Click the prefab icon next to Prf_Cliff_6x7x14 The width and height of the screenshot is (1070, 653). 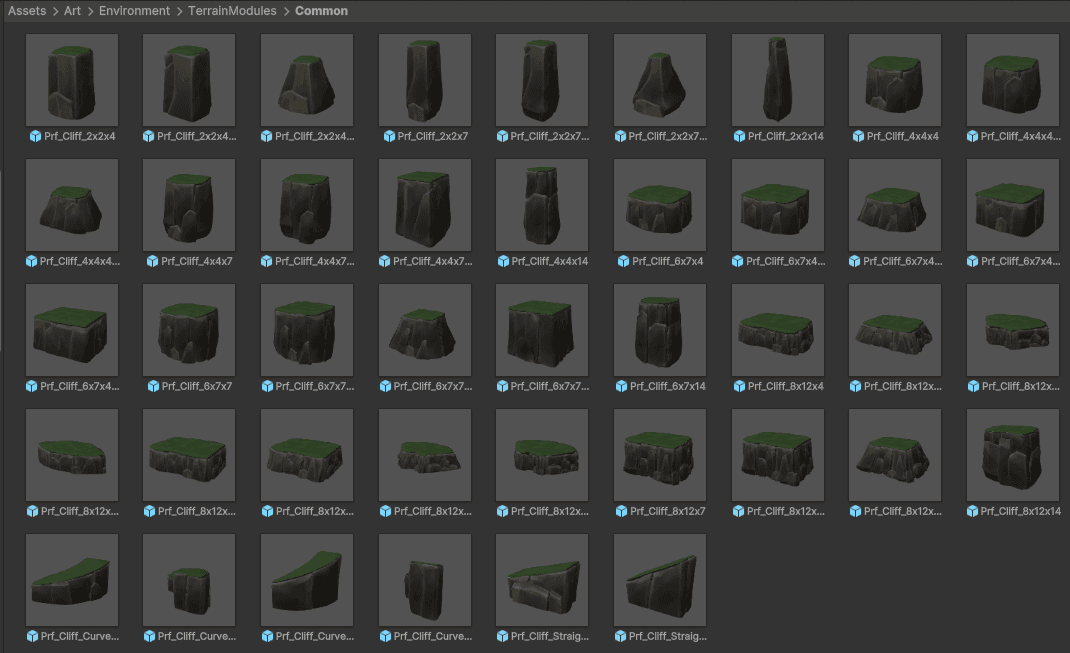pos(621,386)
